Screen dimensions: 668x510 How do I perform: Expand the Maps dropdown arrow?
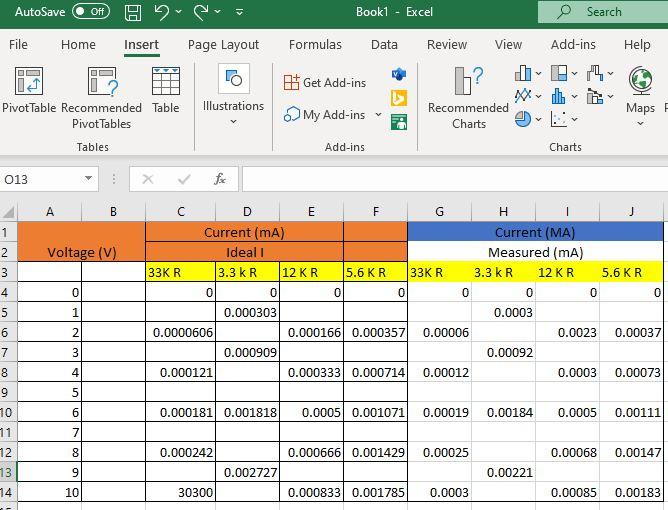tap(640, 124)
